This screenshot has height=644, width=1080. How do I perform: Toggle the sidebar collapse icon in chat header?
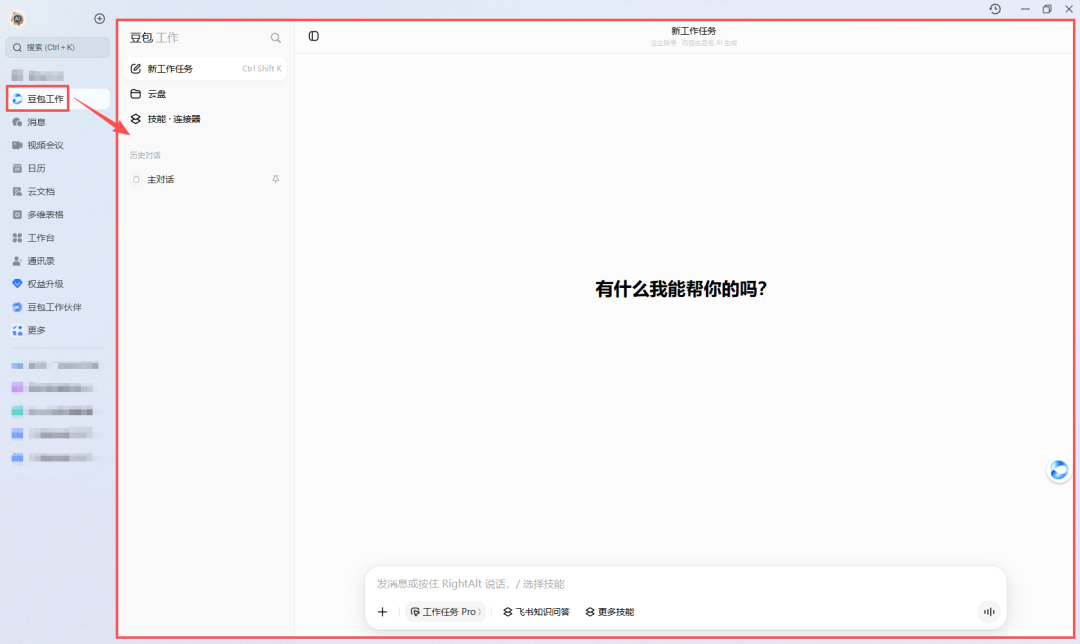[x=313, y=36]
